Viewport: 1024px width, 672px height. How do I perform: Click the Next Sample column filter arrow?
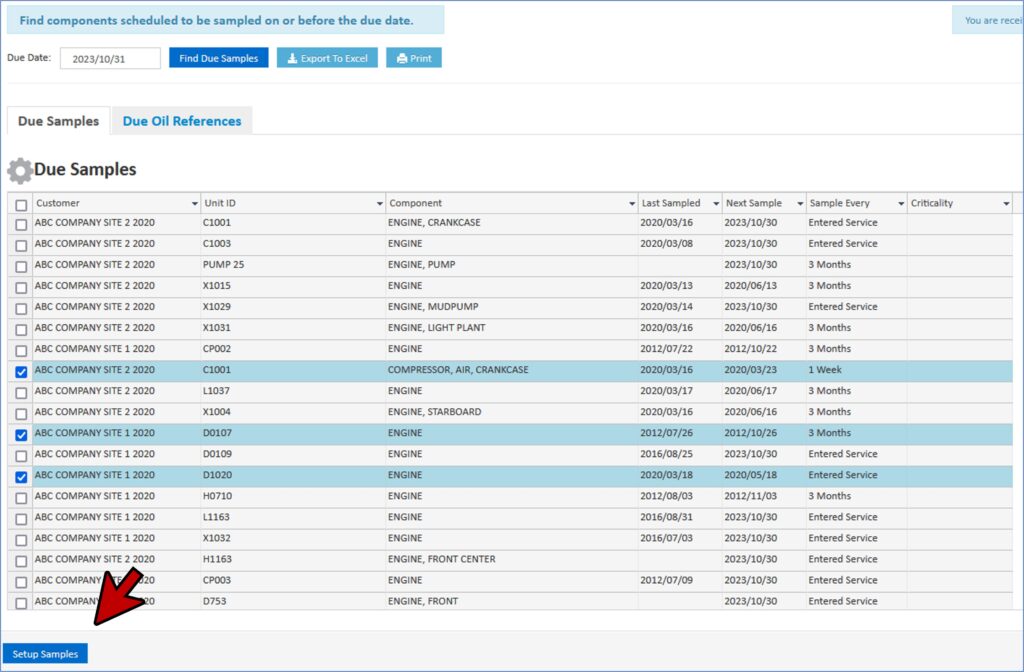click(799, 204)
